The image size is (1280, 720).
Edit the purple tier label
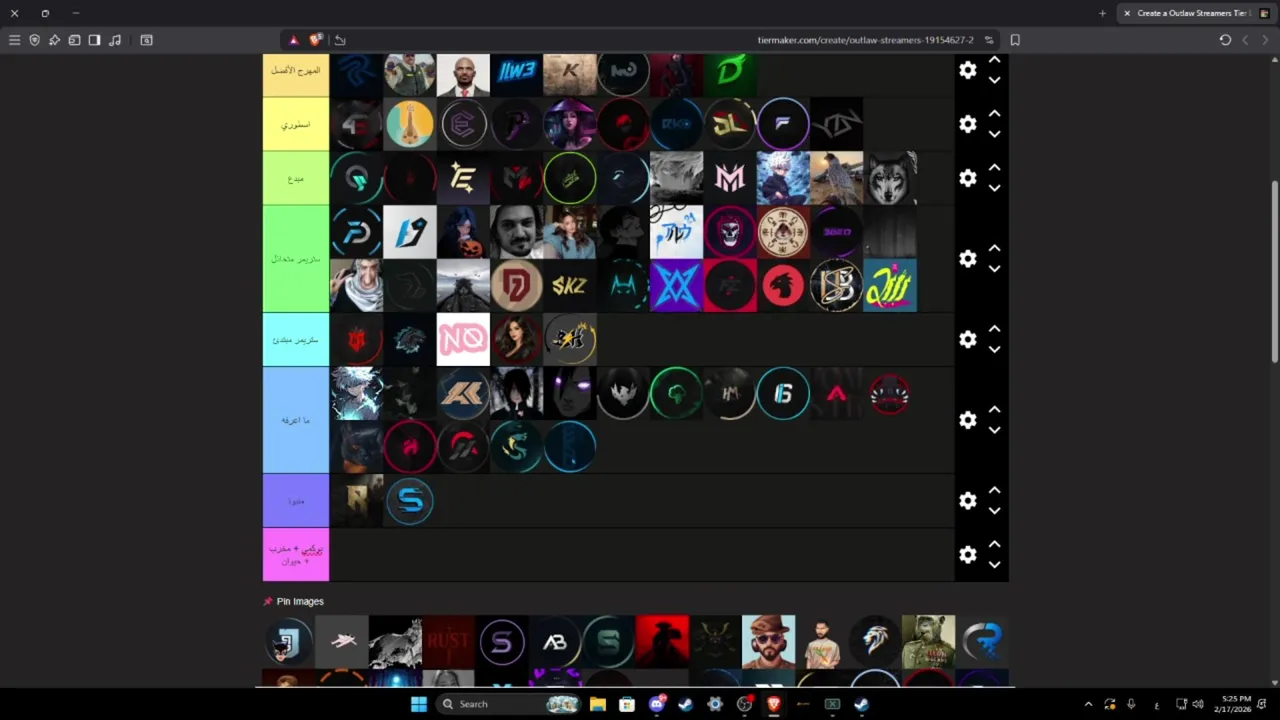tap(296, 501)
